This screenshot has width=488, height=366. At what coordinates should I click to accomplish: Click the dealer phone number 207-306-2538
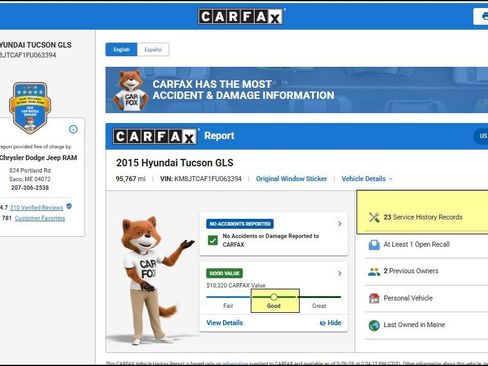pyautogui.click(x=30, y=188)
